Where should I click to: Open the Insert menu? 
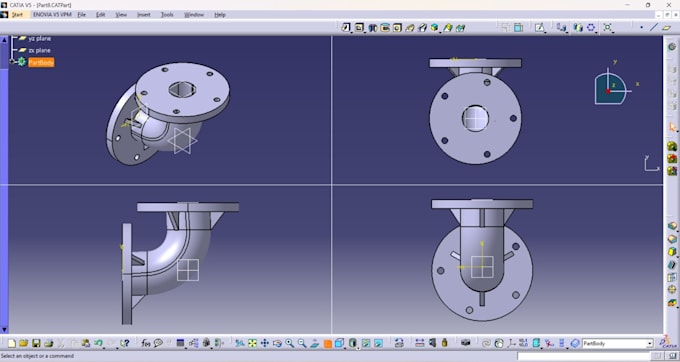(x=144, y=15)
